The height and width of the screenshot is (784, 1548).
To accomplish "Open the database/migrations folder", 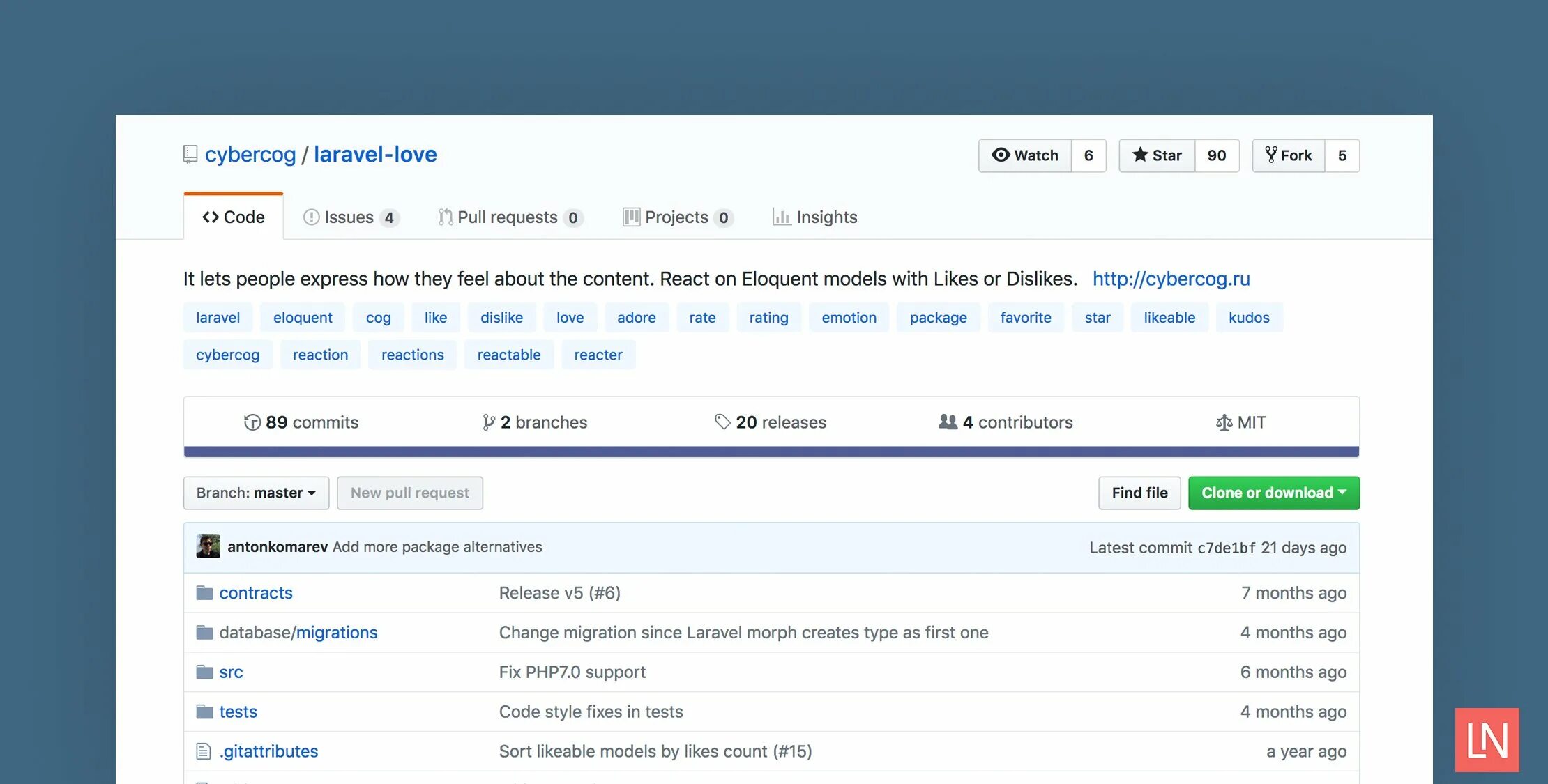I will (298, 633).
